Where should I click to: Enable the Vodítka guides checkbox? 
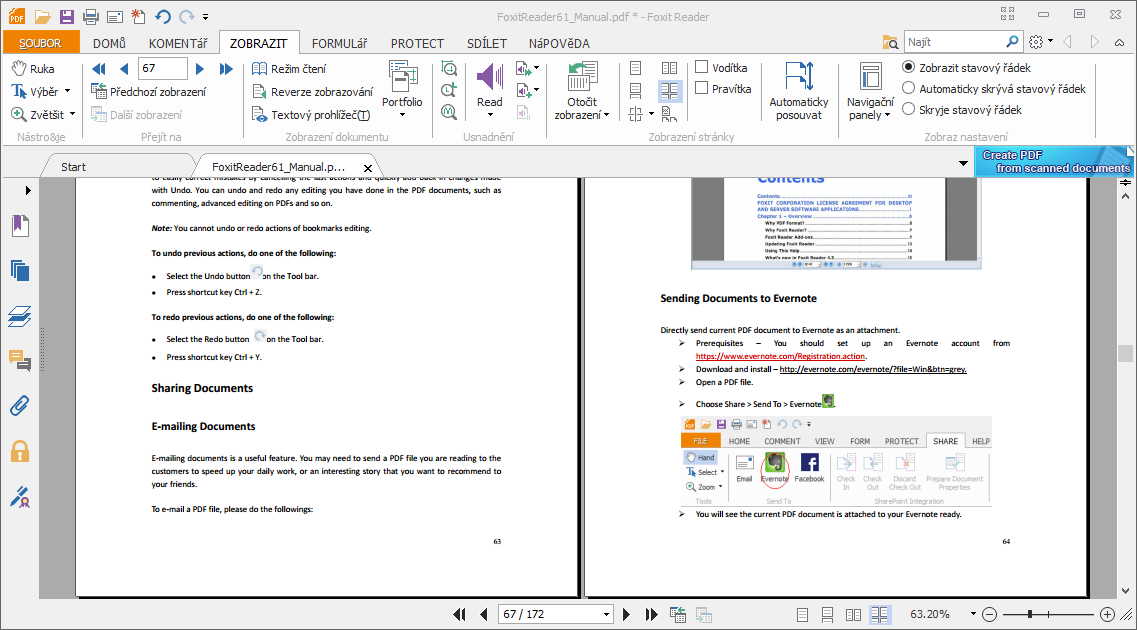702,67
